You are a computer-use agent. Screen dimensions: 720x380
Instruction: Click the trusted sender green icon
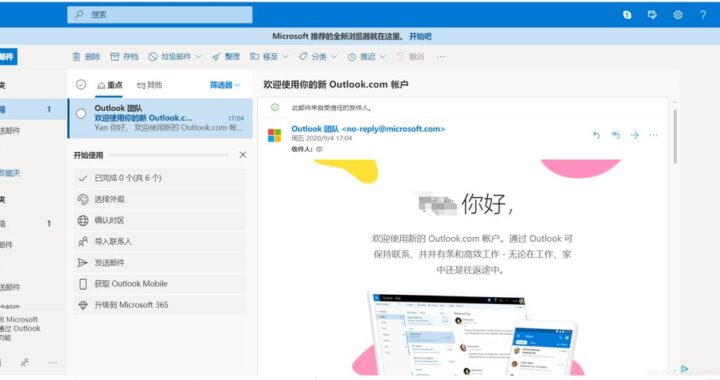[275, 107]
